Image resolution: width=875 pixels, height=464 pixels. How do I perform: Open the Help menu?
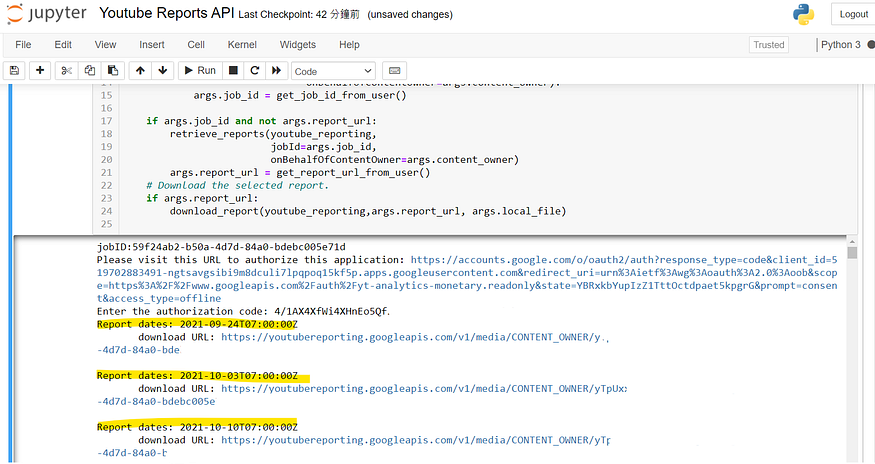[x=349, y=45]
